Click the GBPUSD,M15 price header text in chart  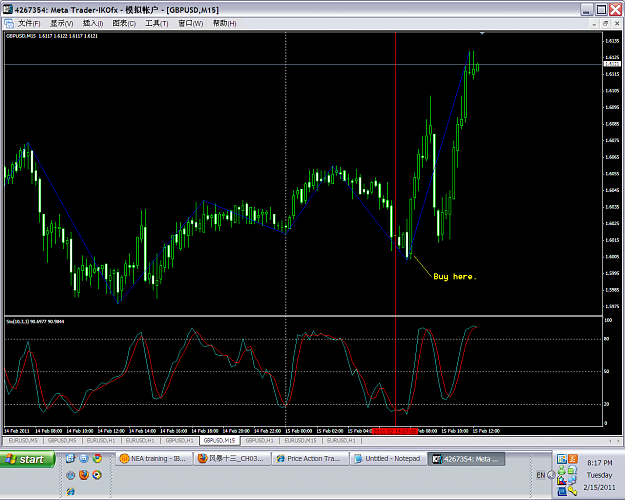(x=52, y=36)
